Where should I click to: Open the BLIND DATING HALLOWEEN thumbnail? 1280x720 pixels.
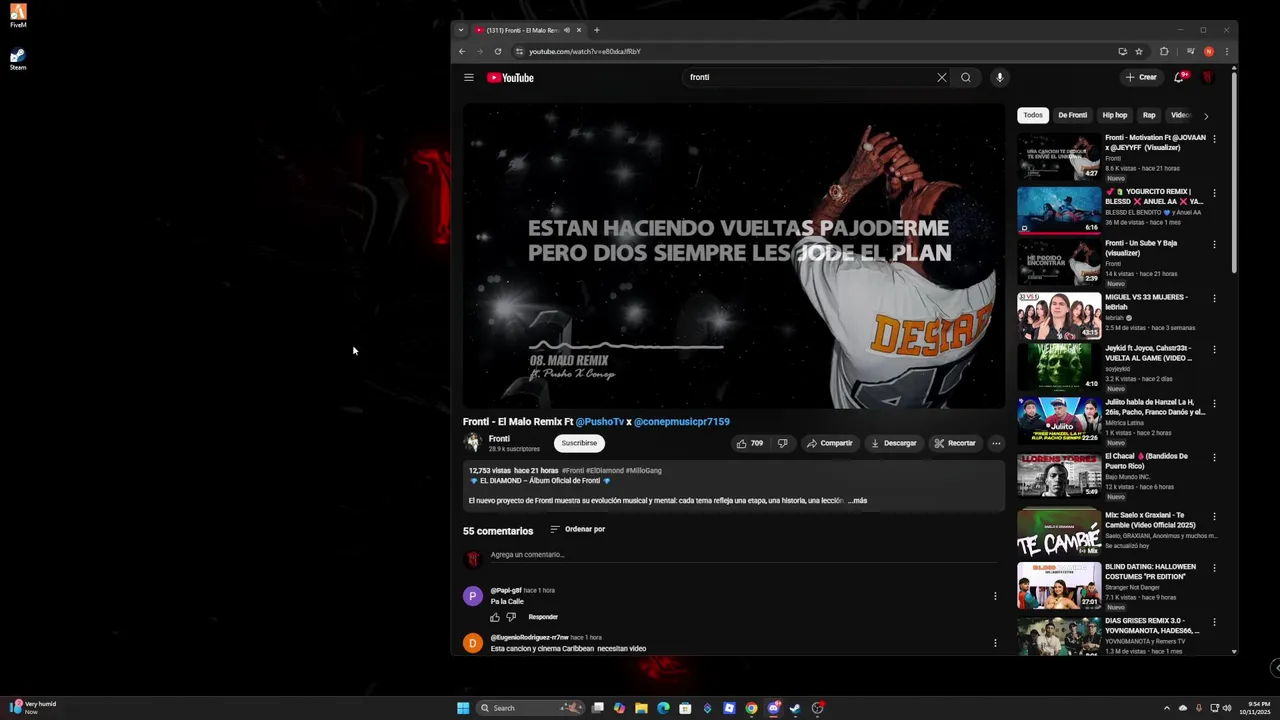tap(1059, 585)
